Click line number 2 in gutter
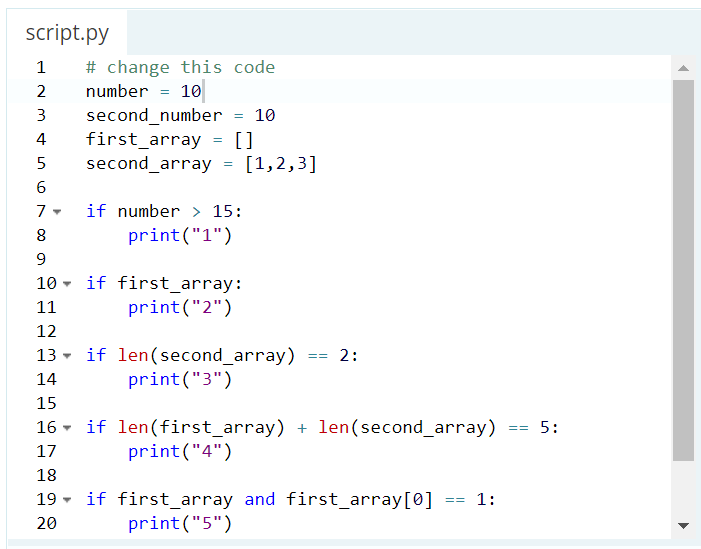Viewport: 701px width, 549px height. click(x=41, y=92)
